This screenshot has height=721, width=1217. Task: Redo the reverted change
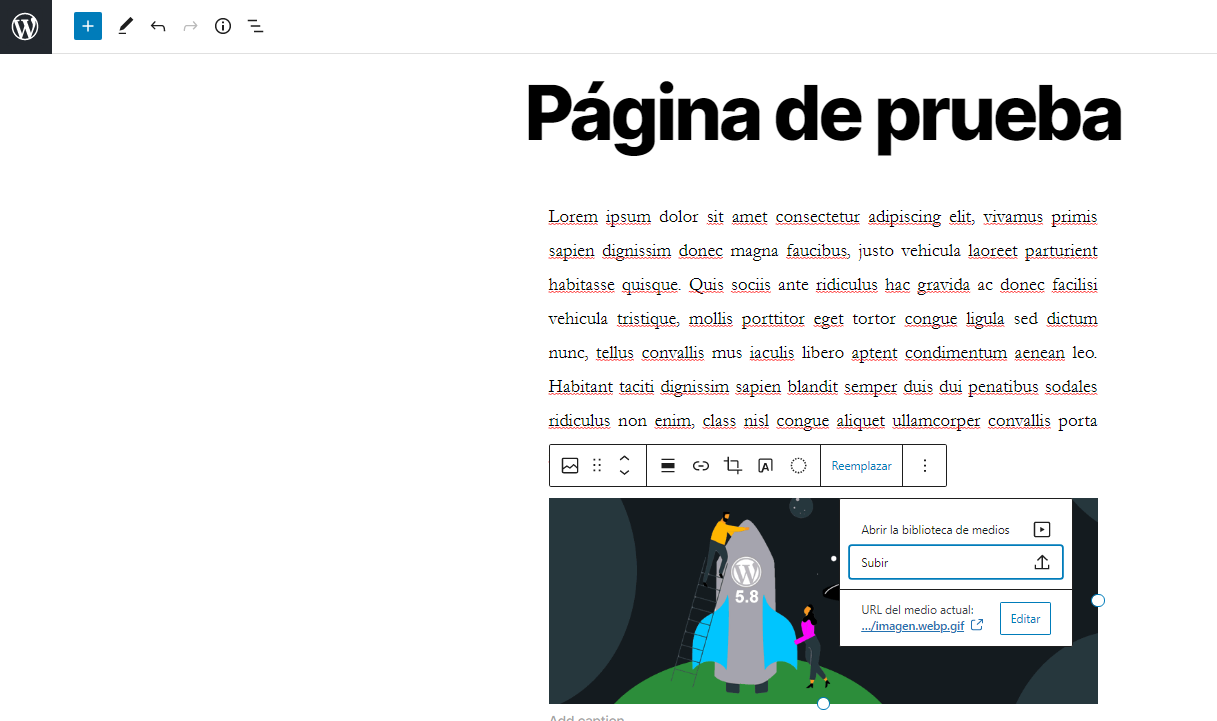click(190, 26)
